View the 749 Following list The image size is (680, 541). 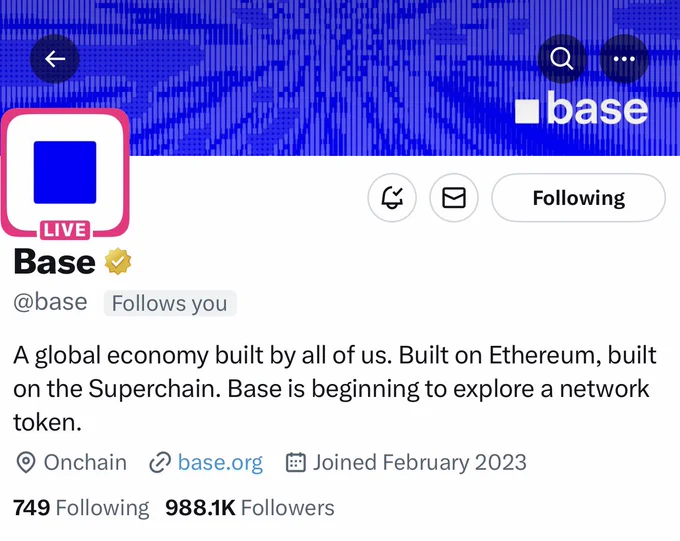point(81,508)
